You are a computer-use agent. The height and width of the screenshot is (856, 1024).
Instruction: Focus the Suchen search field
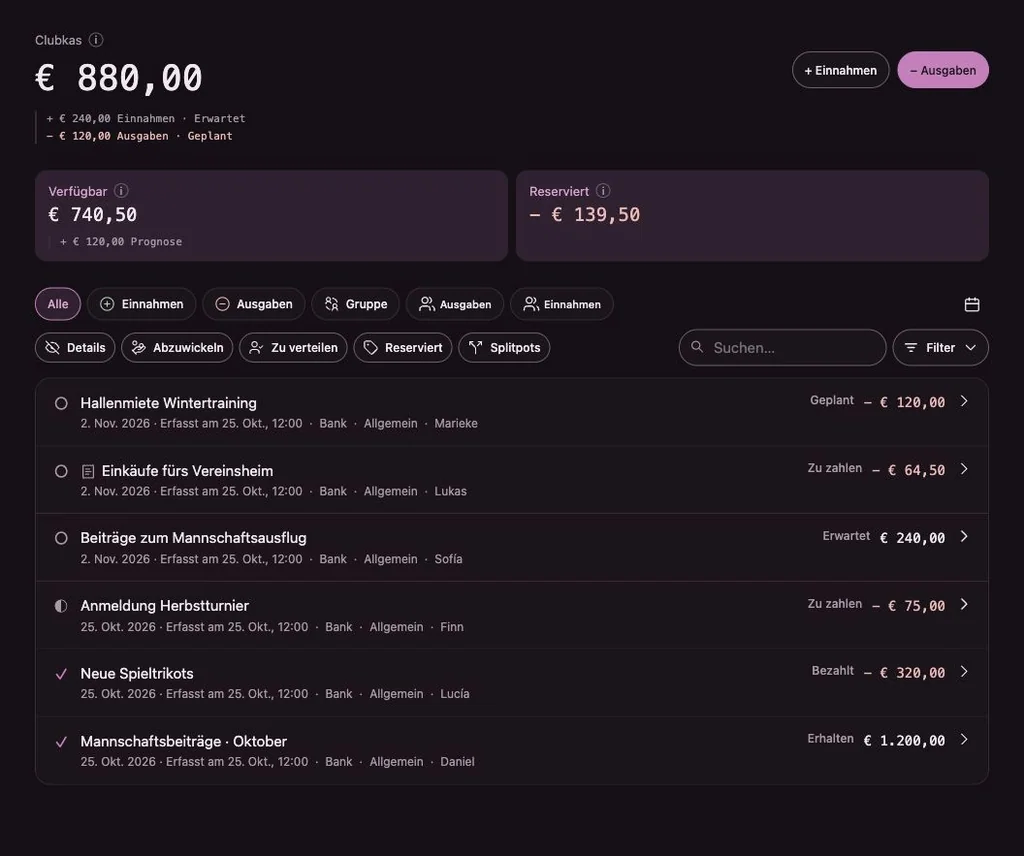tap(782, 347)
